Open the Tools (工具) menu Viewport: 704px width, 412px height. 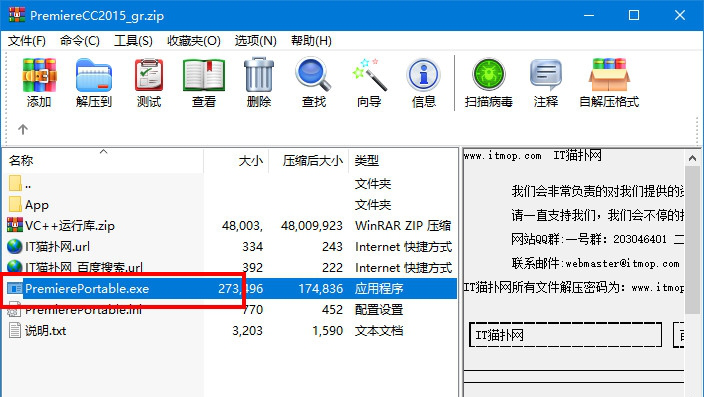click(x=133, y=41)
